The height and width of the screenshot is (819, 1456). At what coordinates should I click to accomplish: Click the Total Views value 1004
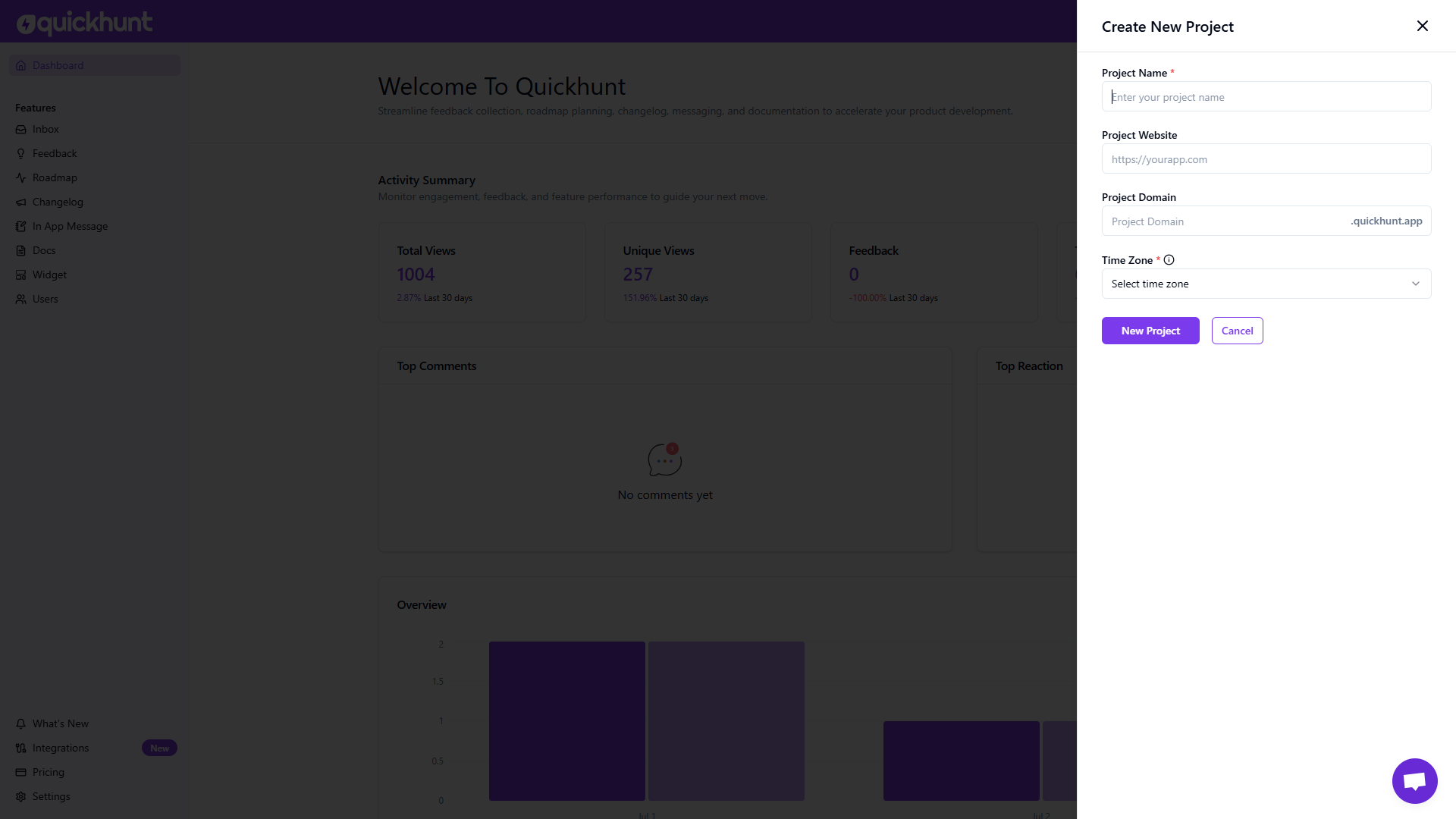click(x=416, y=275)
